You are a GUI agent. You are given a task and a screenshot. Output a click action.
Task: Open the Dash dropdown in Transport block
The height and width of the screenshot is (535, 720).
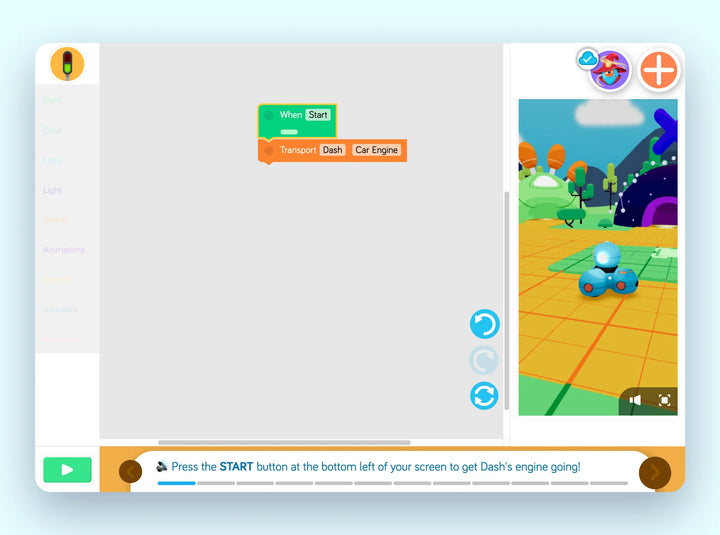point(332,150)
